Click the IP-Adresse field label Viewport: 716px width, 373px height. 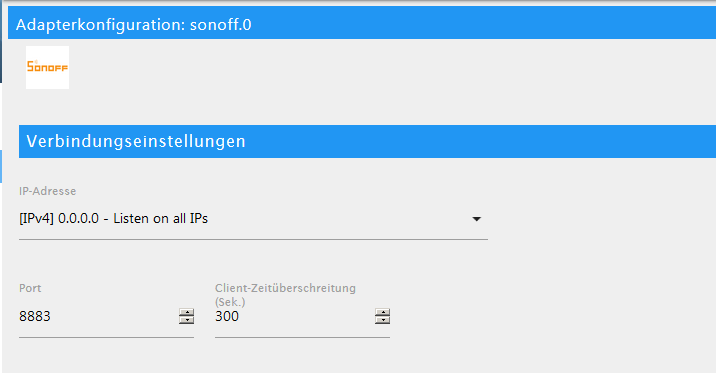click(47, 191)
